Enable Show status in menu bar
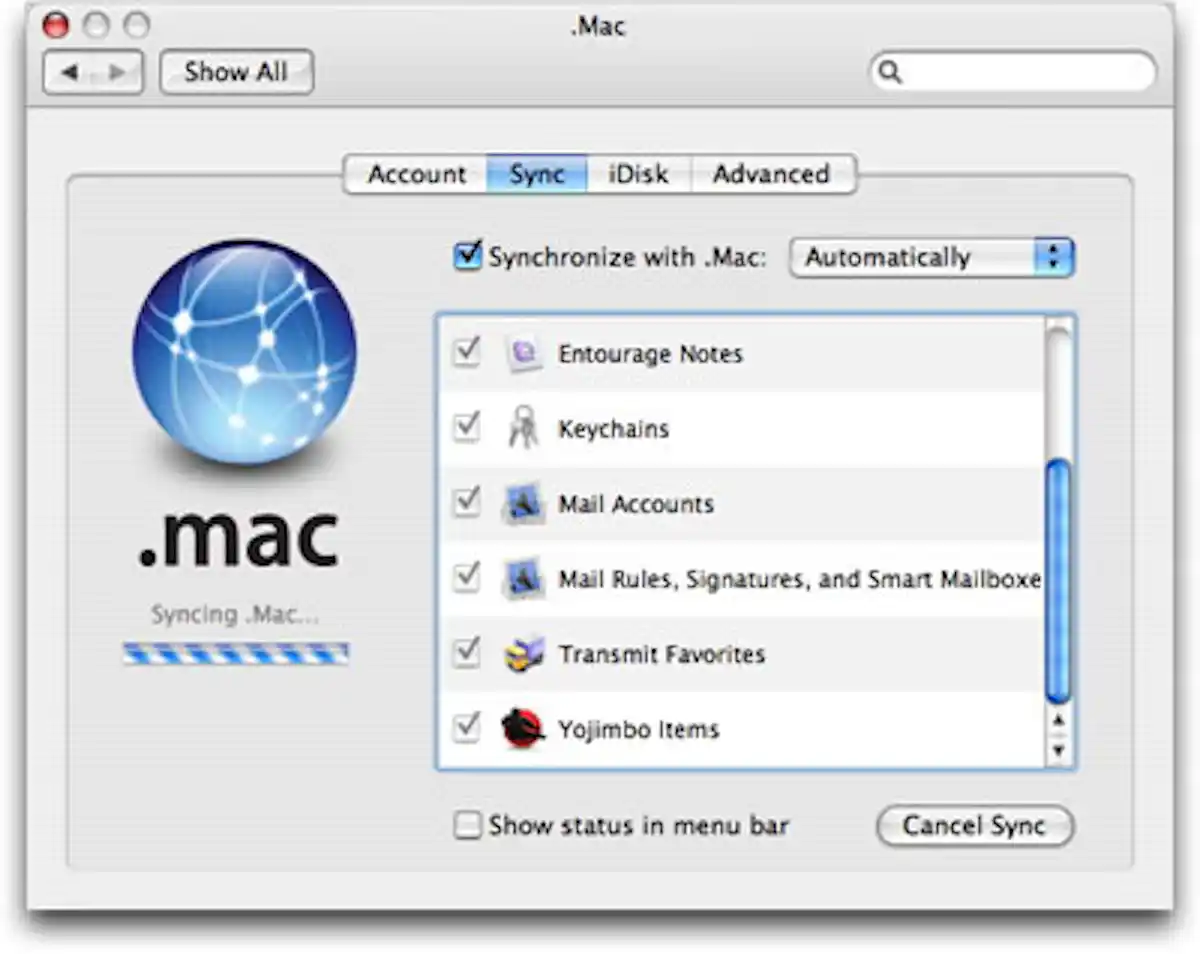1200x954 pixels. point(466,825)
